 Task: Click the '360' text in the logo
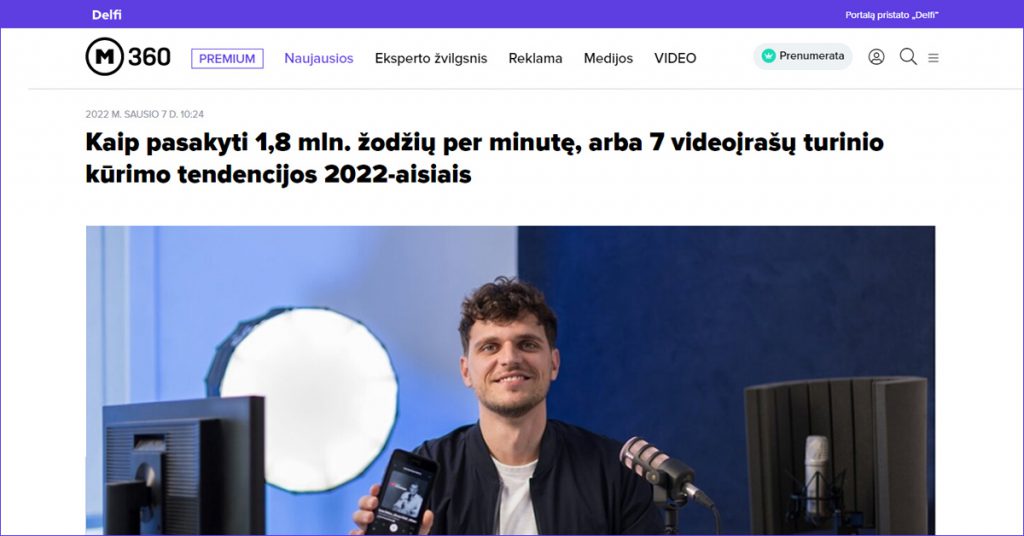tap(150, 57)
